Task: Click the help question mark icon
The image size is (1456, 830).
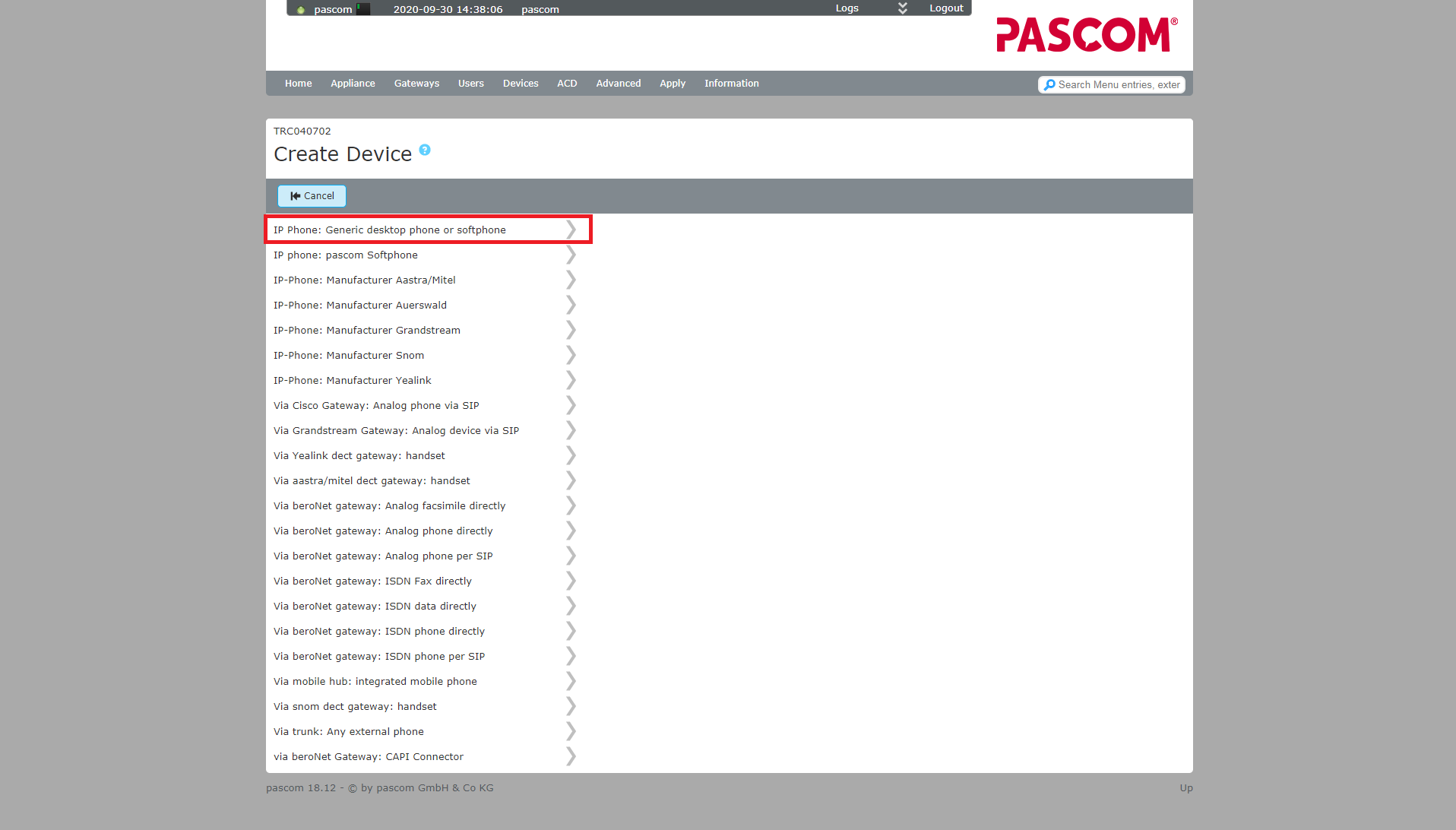Action: click(x=425, y=150)
